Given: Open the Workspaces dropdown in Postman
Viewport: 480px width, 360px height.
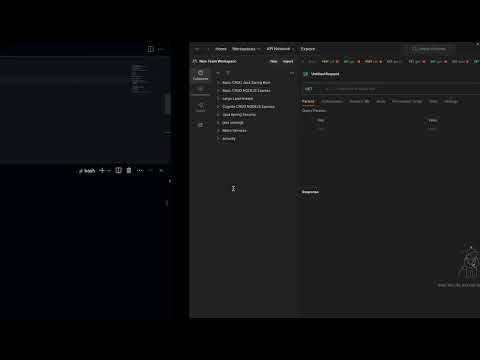Looking at the screenshot, I should pyautogui.click(x=246, y=49).
